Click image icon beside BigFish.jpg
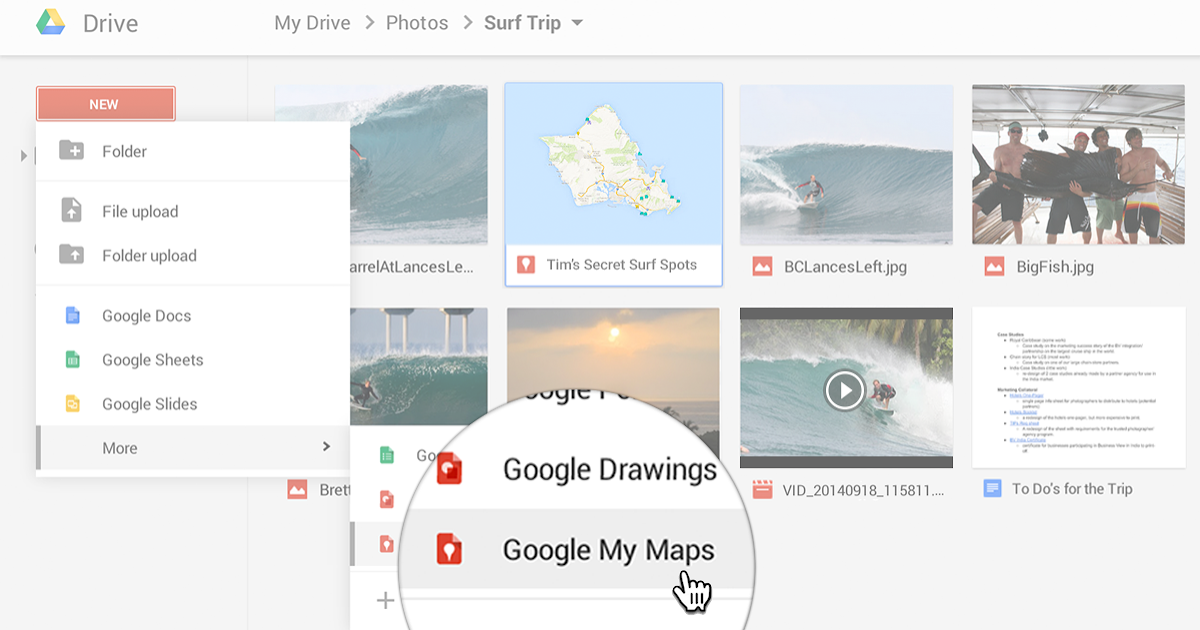Image resolution: width=1200 pixels, height=630 pixels. tap(994, 267)
